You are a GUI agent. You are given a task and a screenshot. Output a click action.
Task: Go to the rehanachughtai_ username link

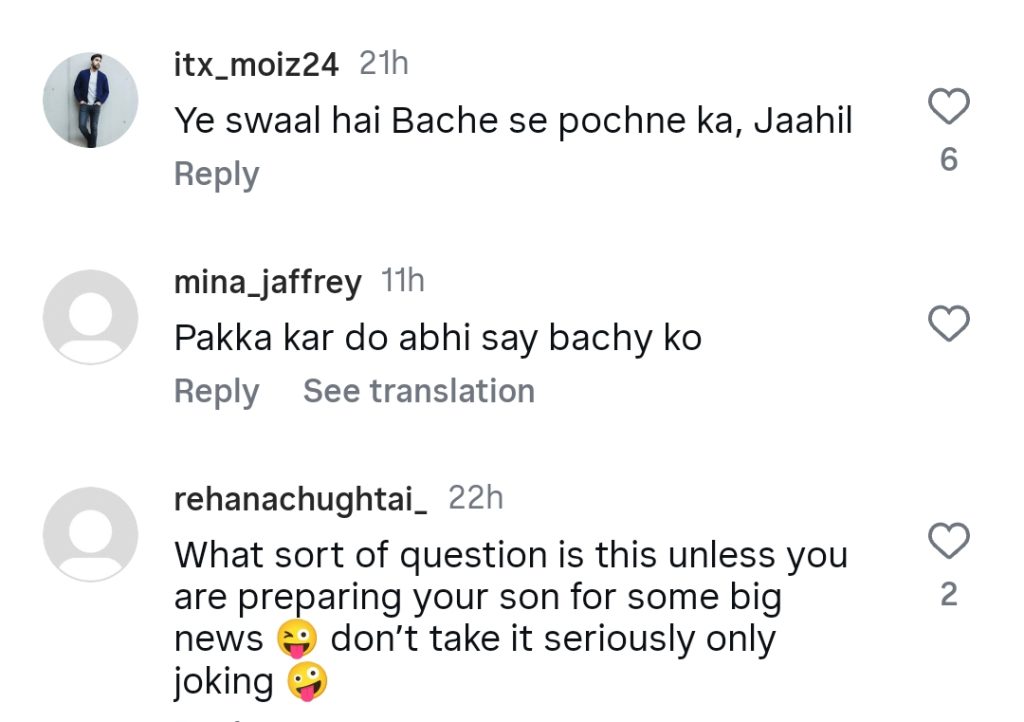coord(301,499)
